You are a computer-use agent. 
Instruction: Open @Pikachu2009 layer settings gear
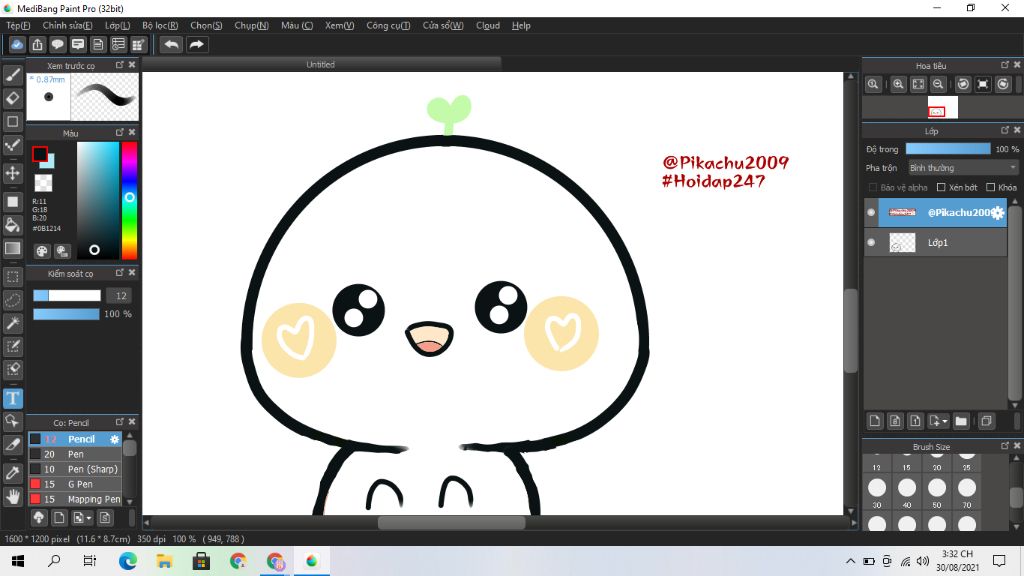click(x=997, y=213)
